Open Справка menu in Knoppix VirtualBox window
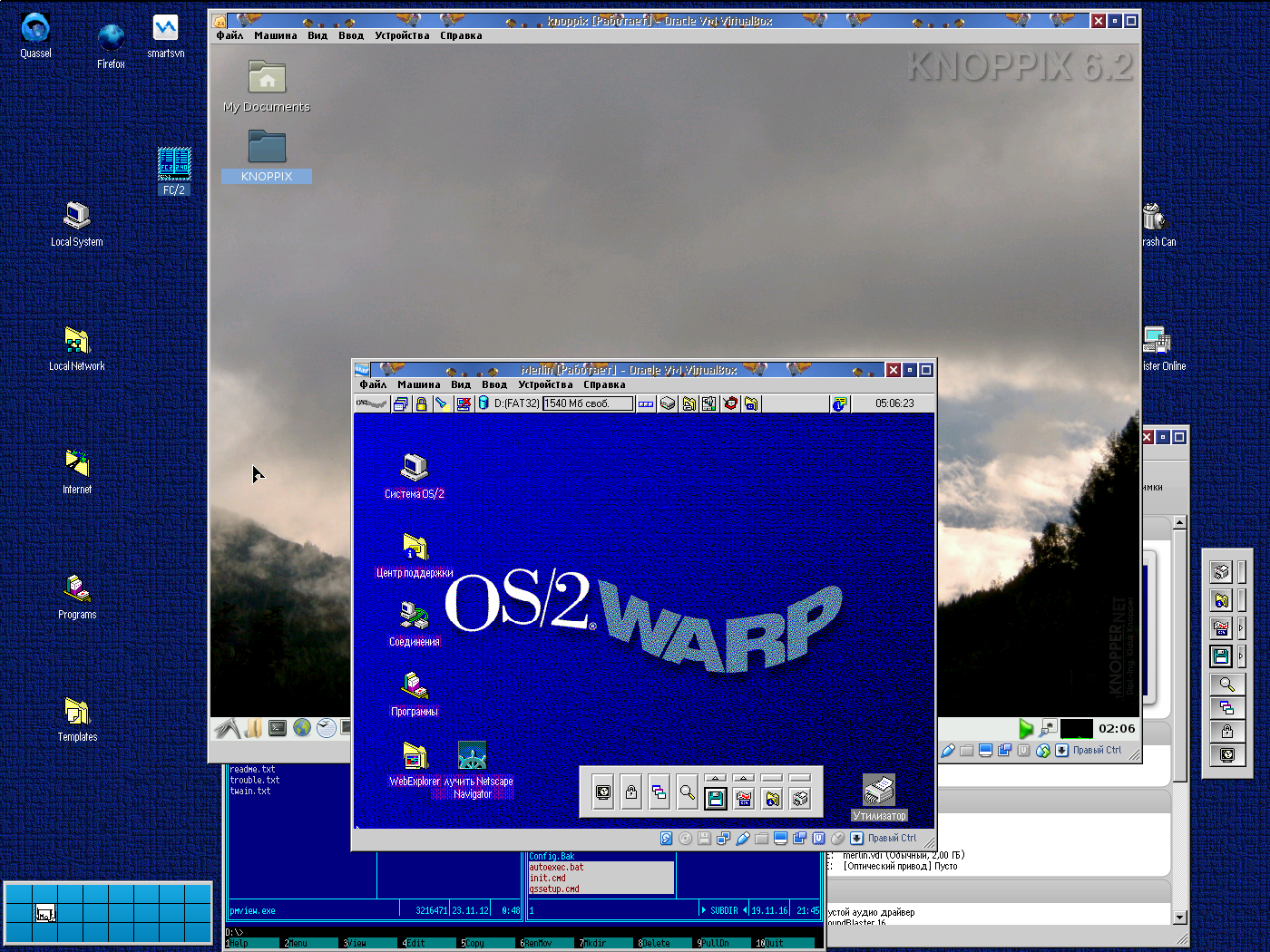This screenshot has height=952, width=1270. pos(461,36)
